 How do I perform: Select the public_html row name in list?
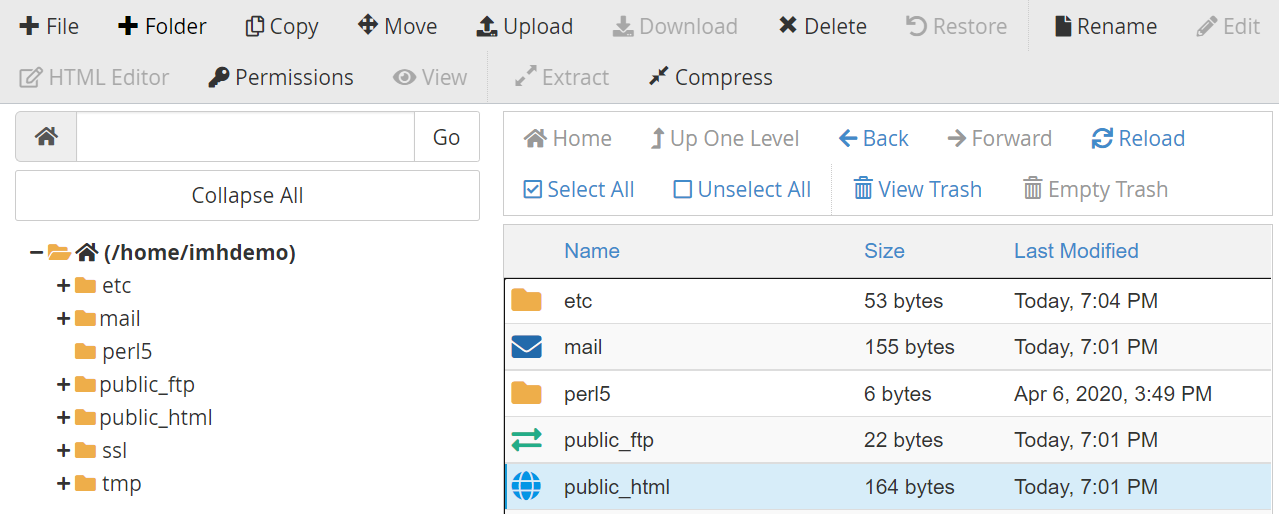[x=617, y=487]
